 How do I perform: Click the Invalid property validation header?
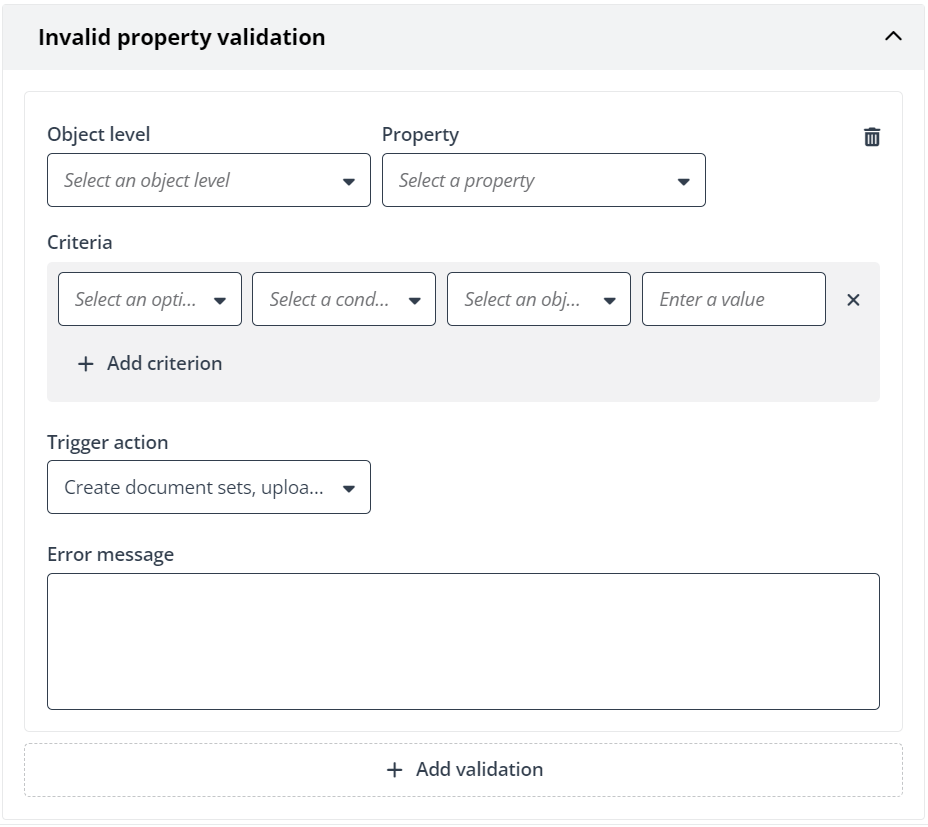[x=181, y=36]
